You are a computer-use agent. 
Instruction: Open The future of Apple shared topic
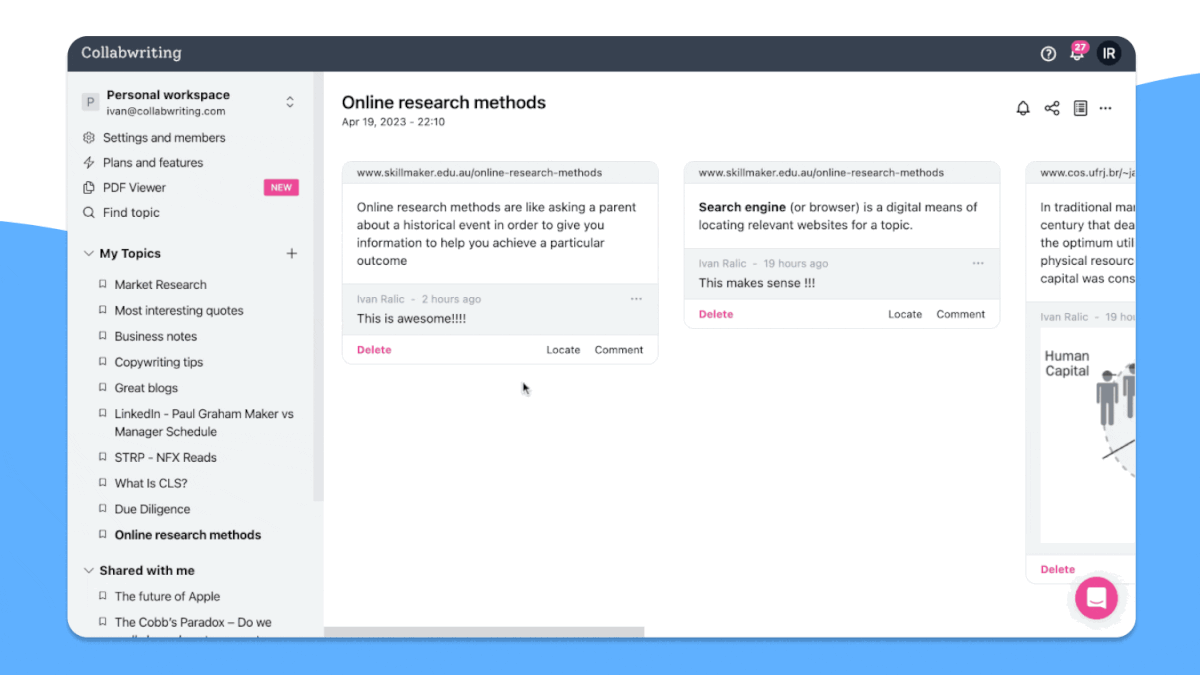(167, 597)
